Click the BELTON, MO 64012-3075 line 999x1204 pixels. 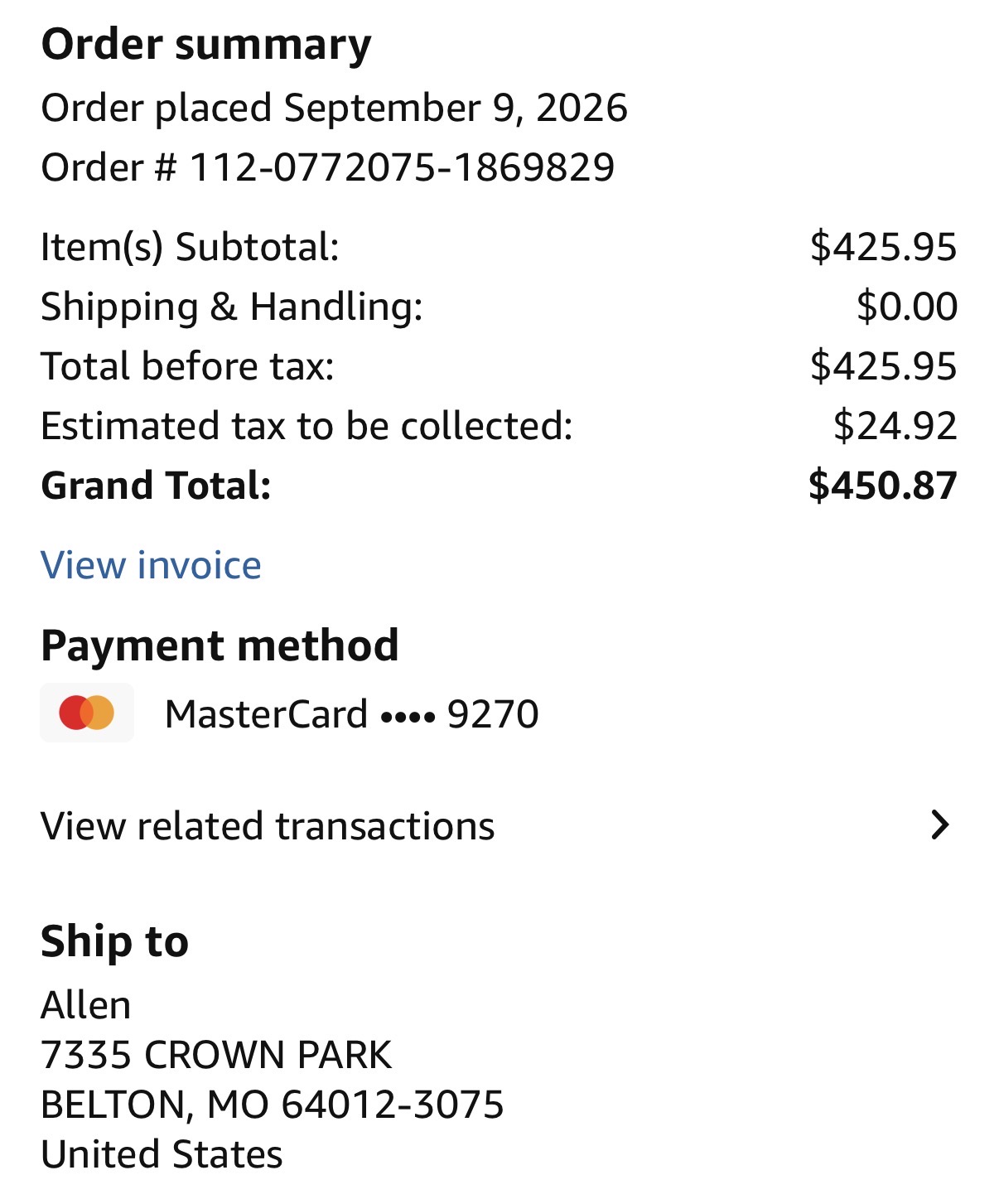tap(273, 1105)
